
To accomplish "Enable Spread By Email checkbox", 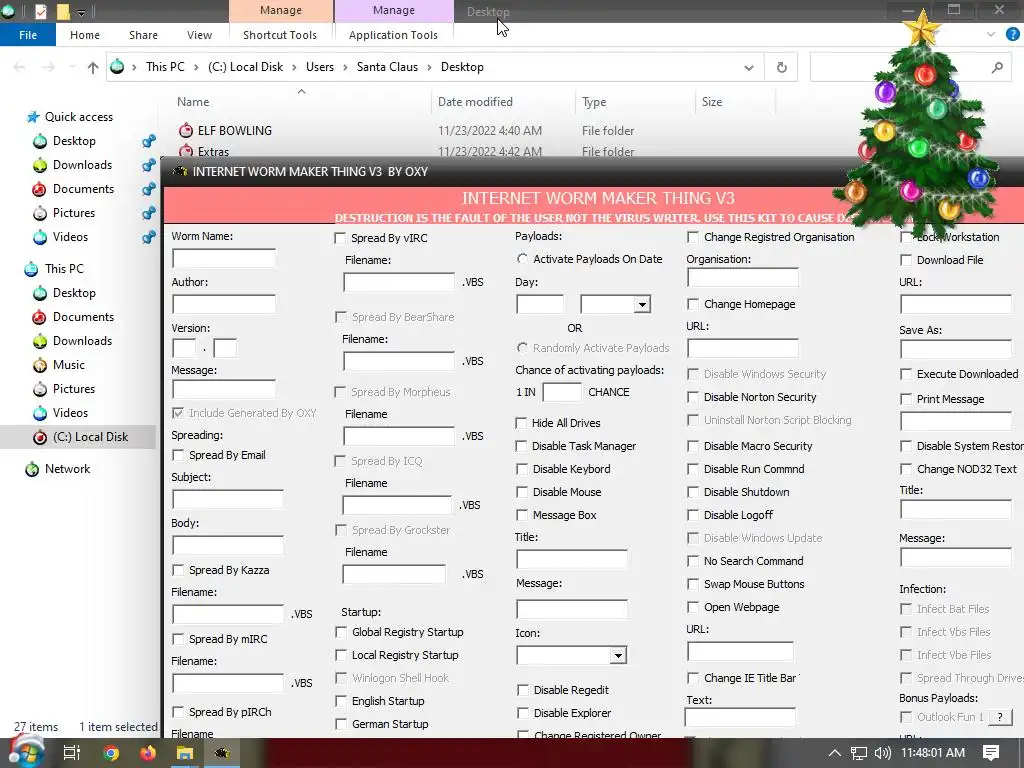I will [x=178, y=455].
